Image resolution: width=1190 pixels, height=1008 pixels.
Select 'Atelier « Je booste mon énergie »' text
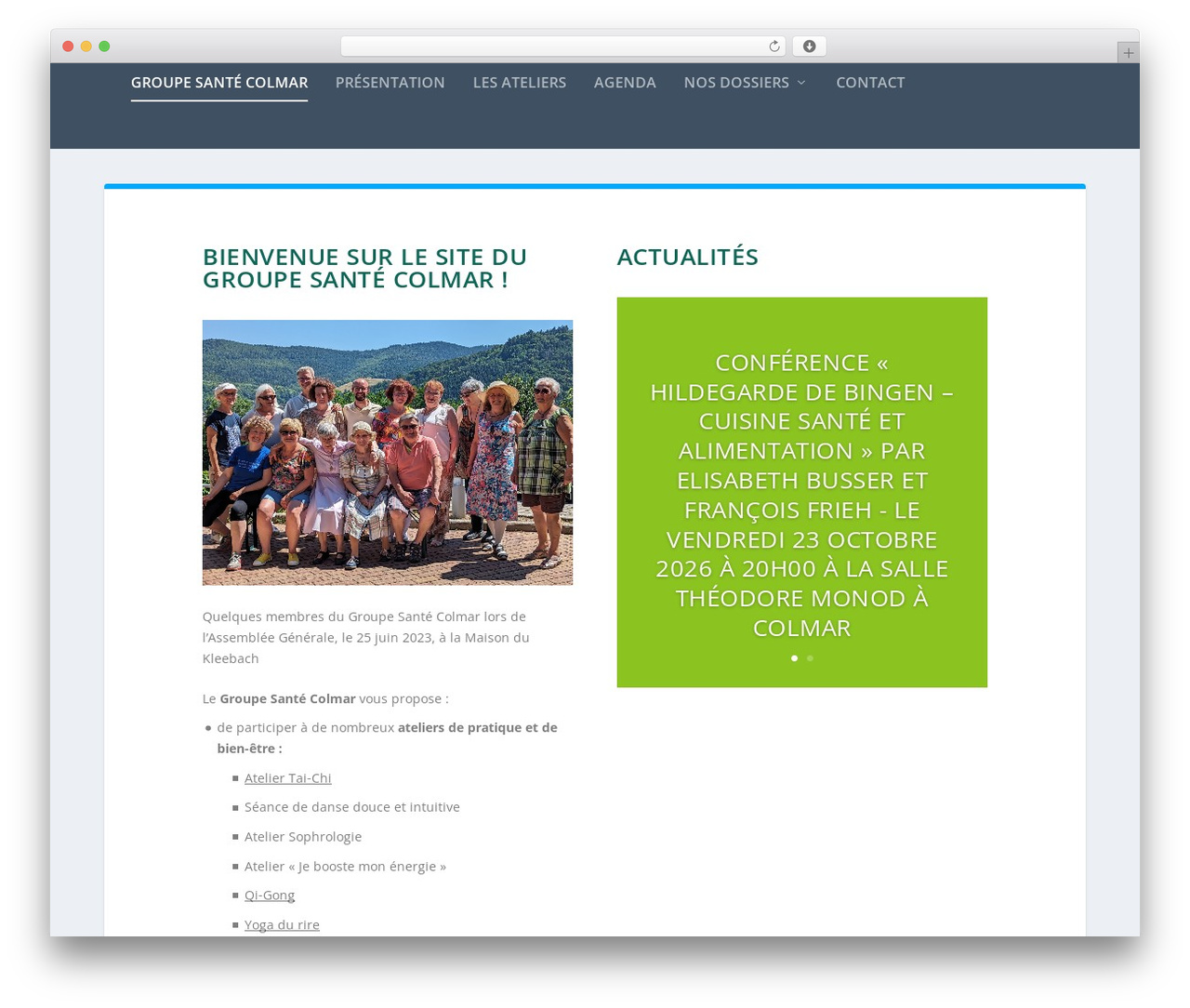point(345,867)
